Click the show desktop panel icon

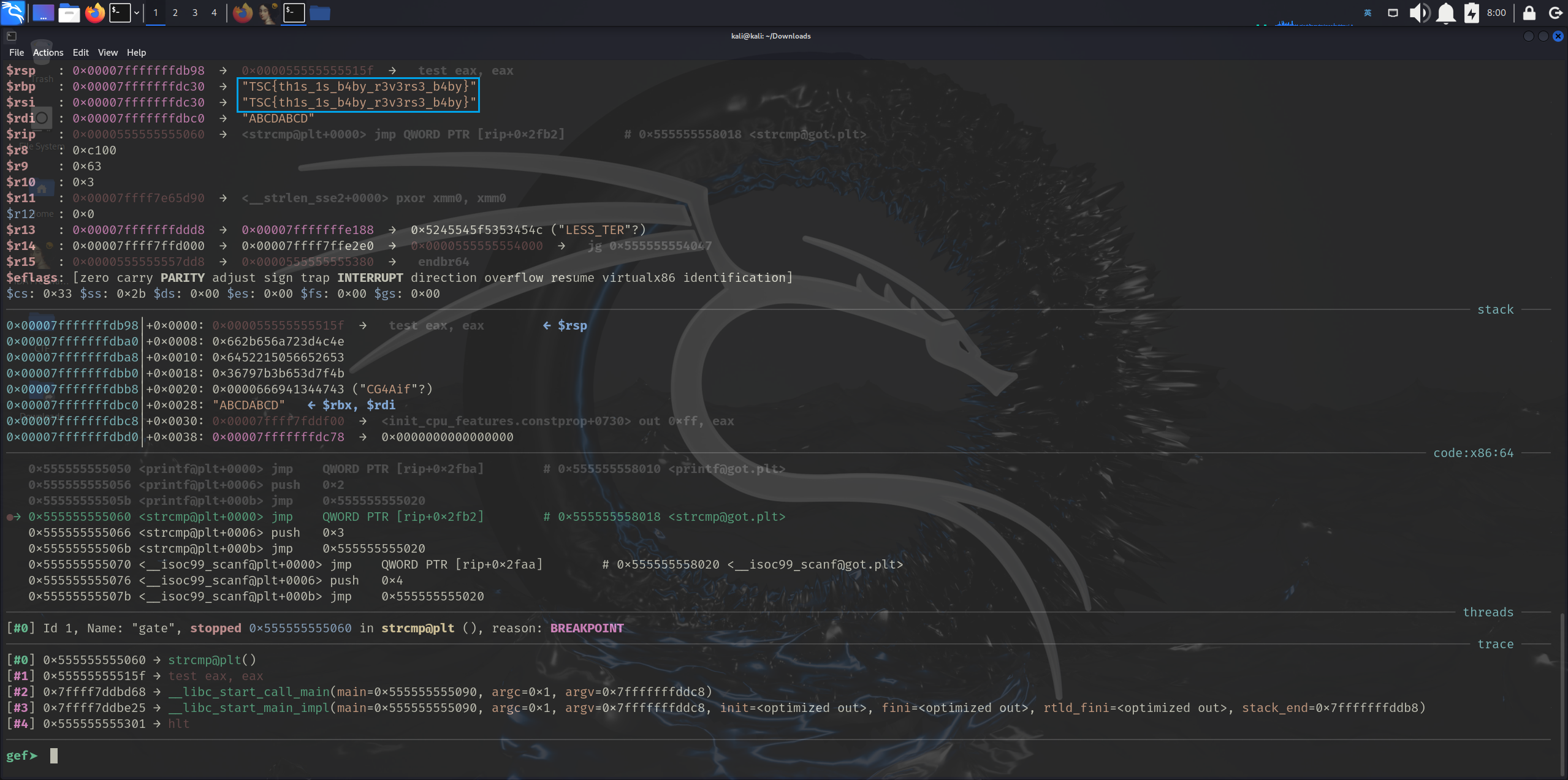(43, 12)
